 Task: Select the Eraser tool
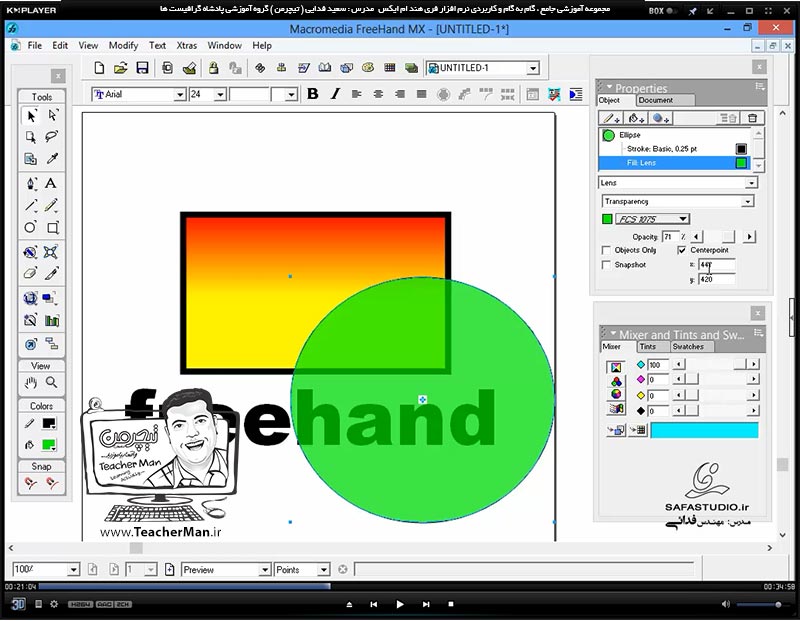click(31, 274)
